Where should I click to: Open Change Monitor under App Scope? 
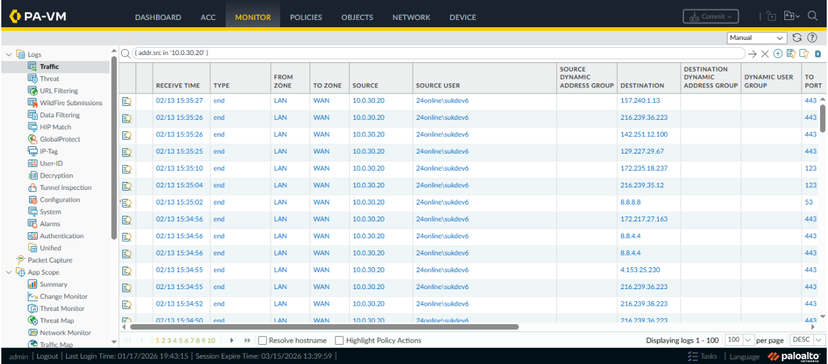pos(63,296)
